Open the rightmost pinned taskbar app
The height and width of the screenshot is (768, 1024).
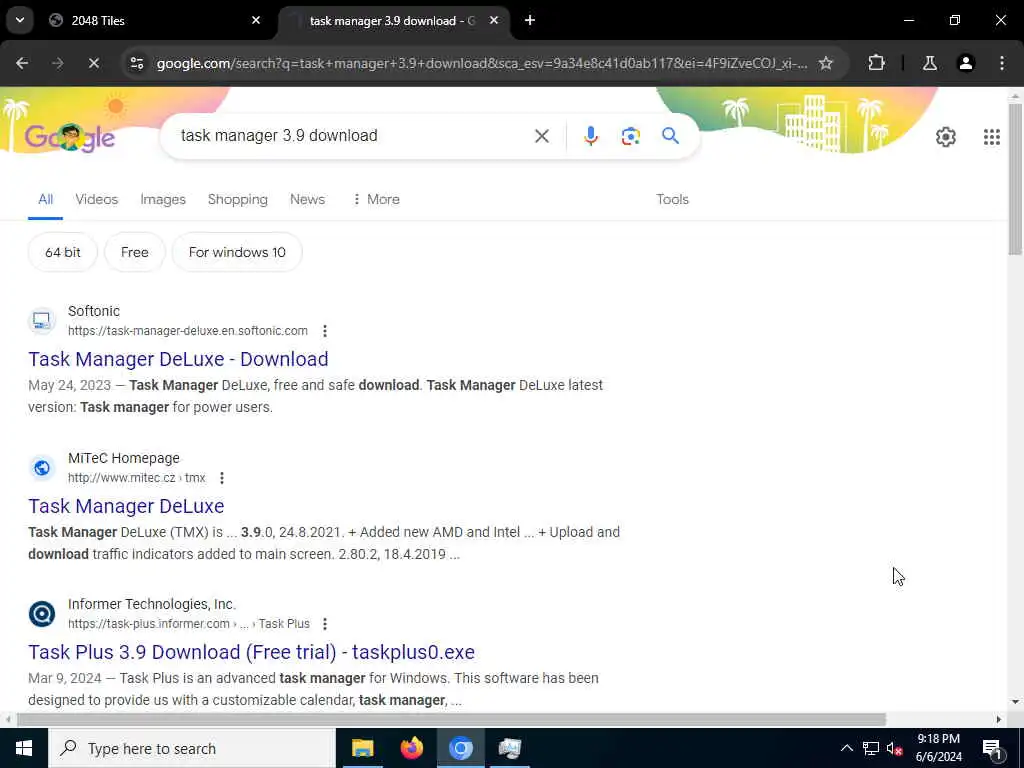(509, 748)
